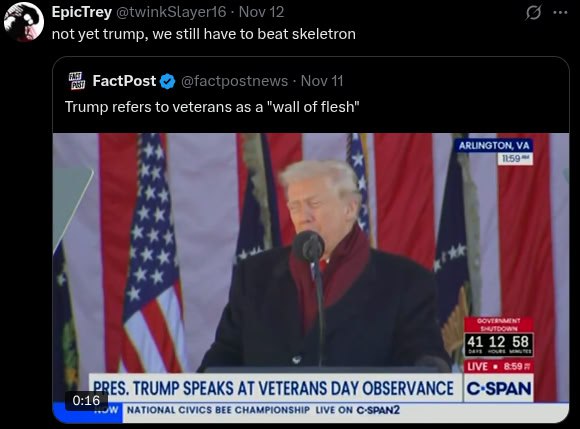
Task: Click the National Civics Bee ticker
Action: pyautogui.click(x=263, y=410)
